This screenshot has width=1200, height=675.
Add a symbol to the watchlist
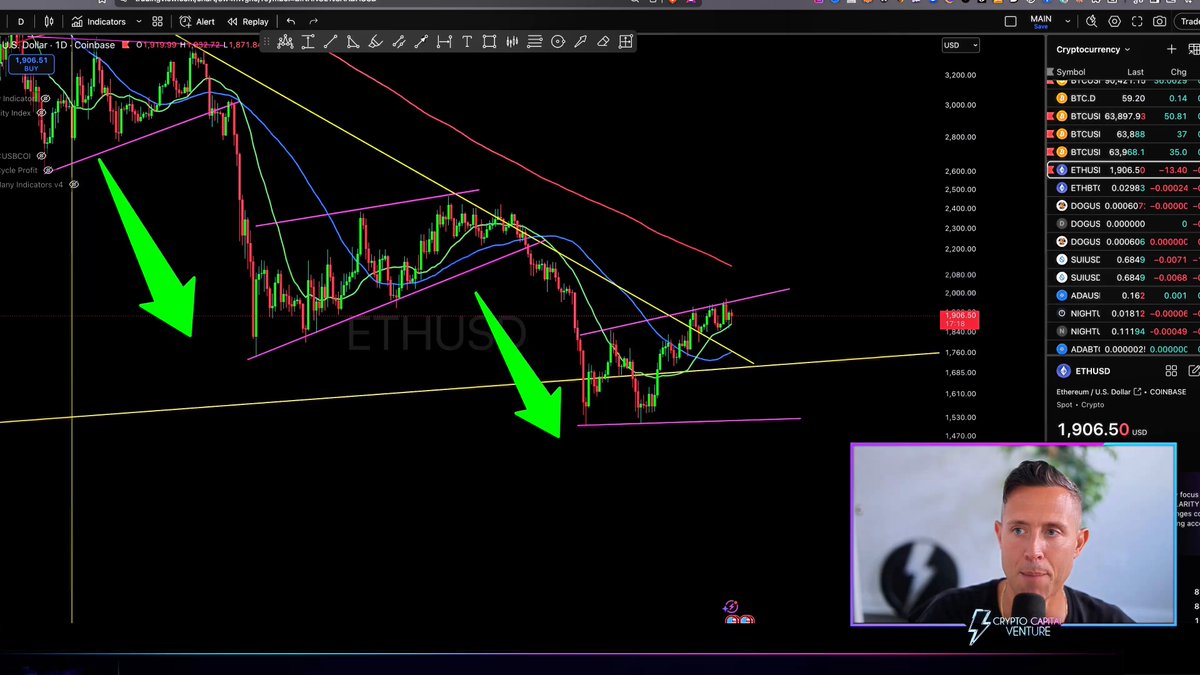point(1172,49)
